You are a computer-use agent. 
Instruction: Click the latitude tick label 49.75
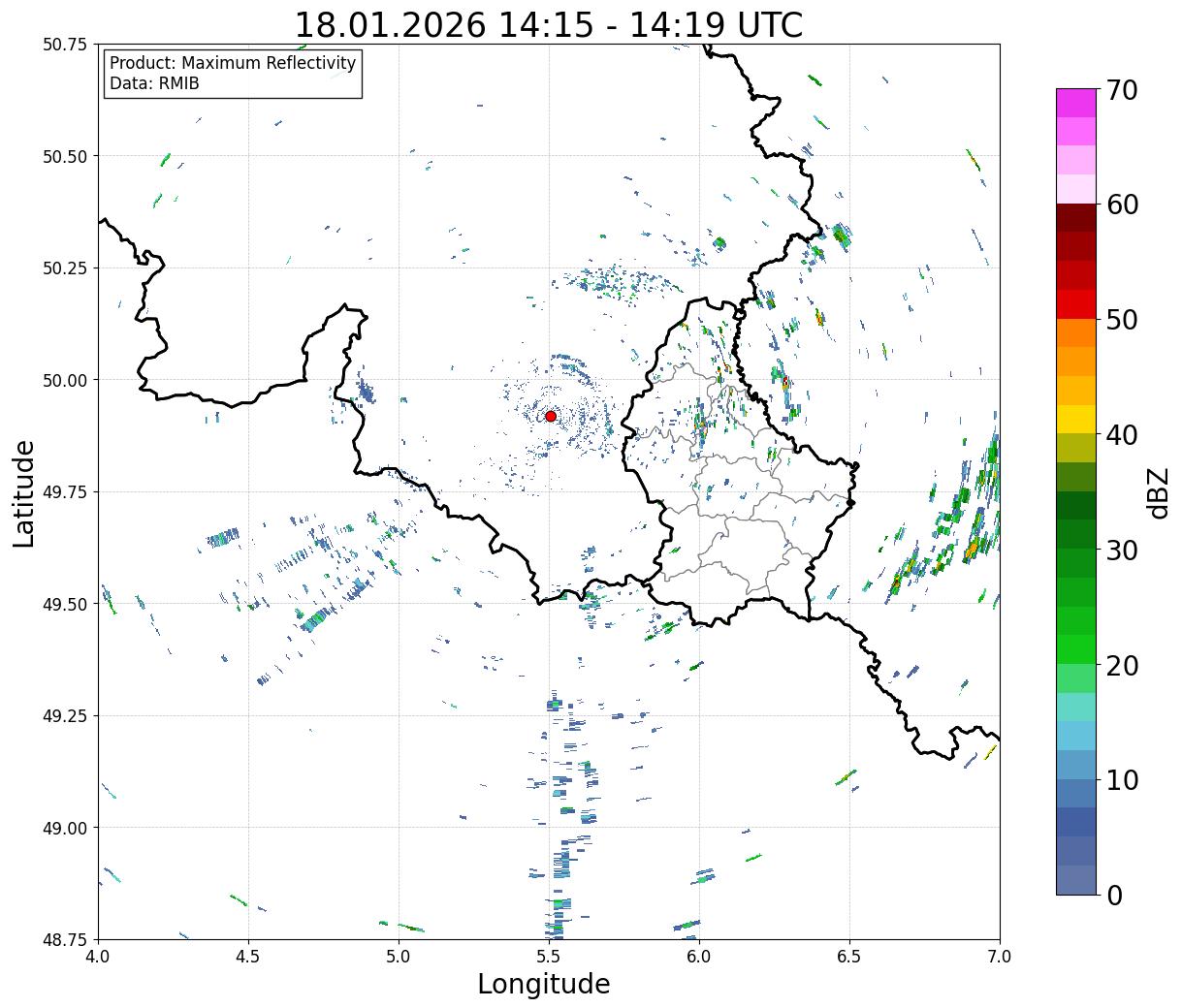pos(65,492)
